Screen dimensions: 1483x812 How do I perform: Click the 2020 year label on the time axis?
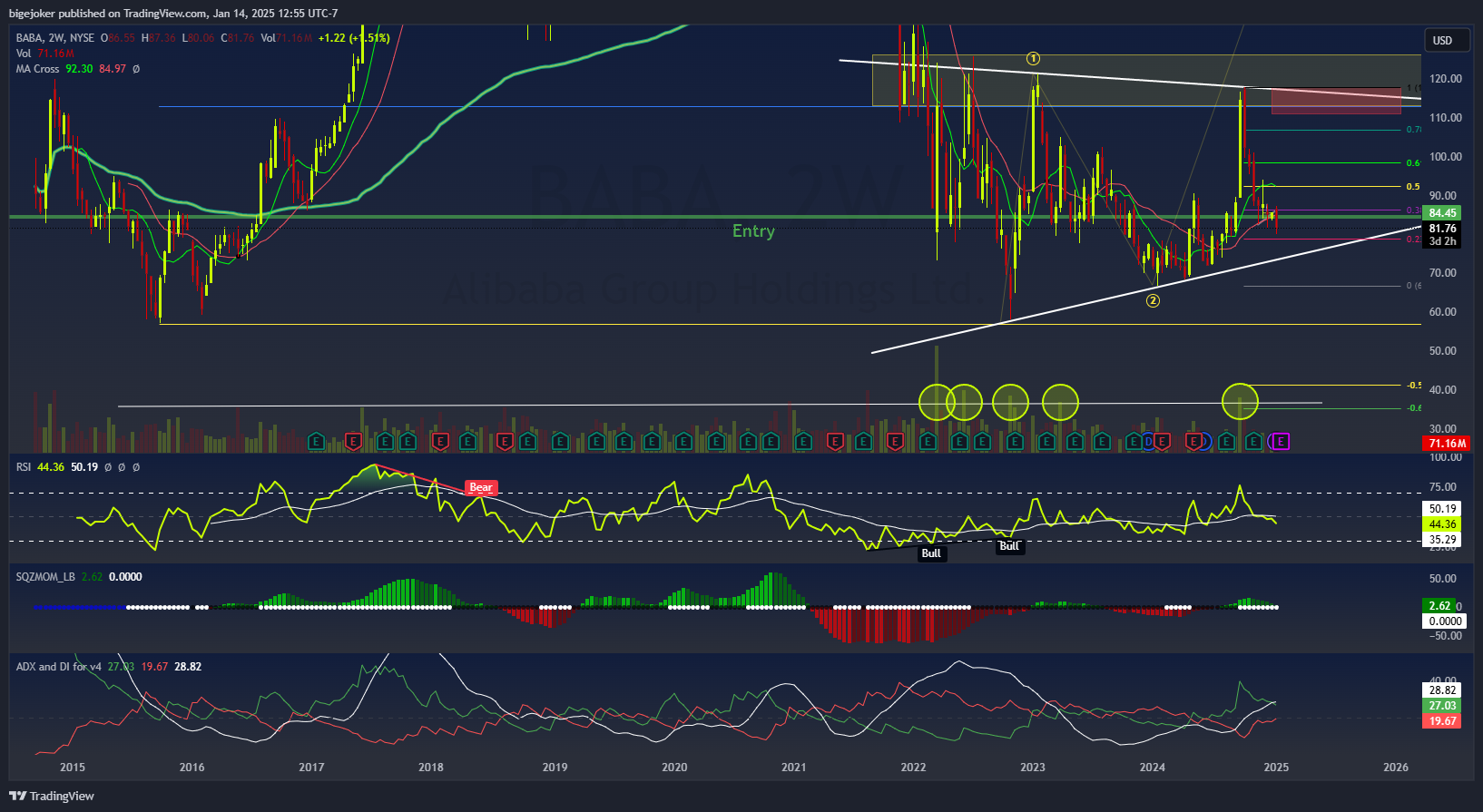674,768
